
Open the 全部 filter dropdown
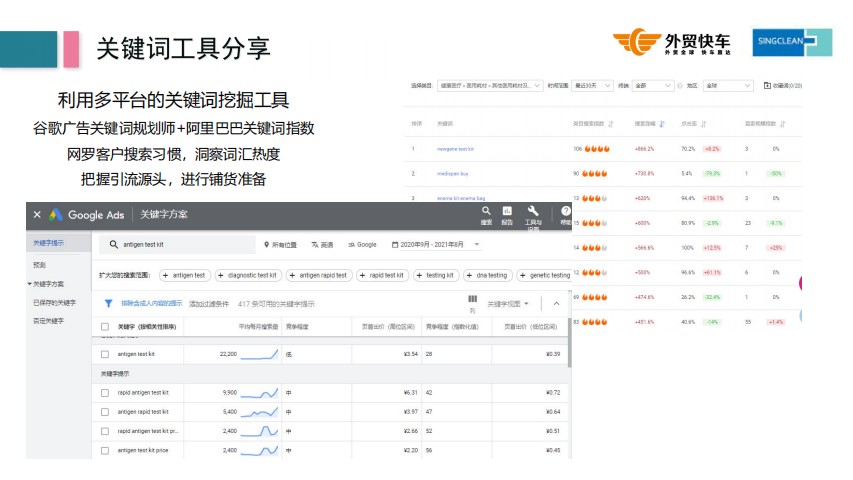(x=653, y=85)
